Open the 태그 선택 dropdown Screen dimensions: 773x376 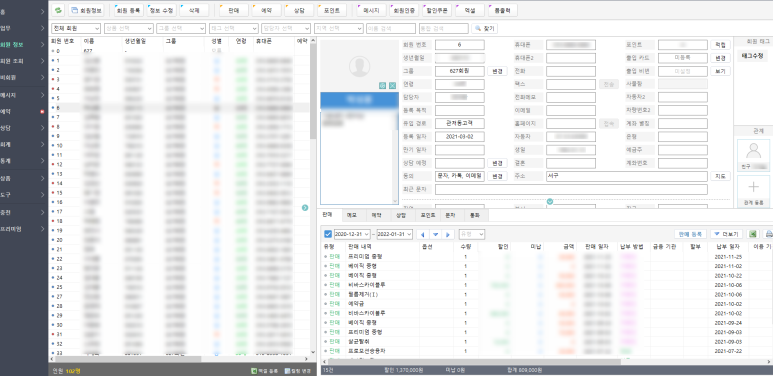pyautogui.click(x=233, y=29)
